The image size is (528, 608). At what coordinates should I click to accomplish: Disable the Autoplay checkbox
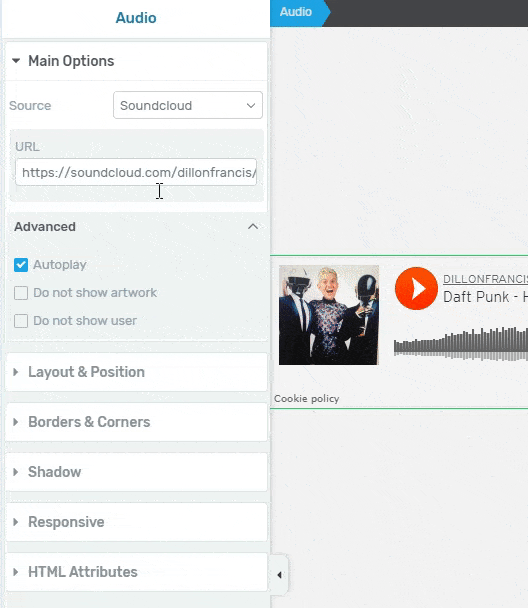(21, 265)
